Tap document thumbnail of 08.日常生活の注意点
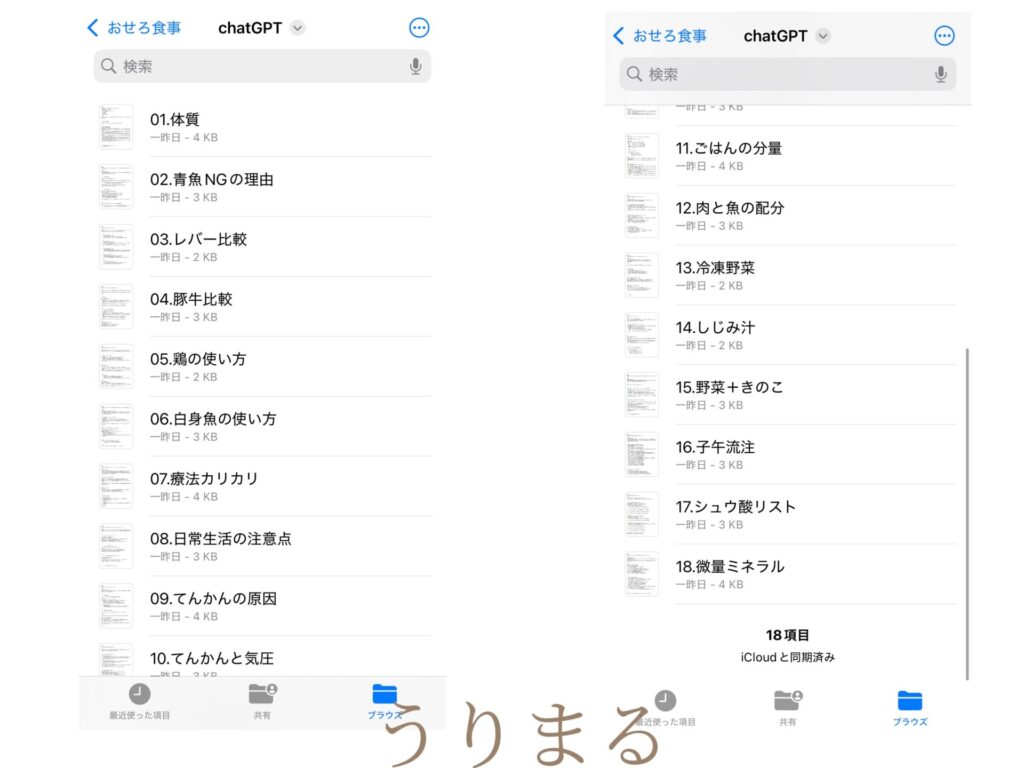 (116, 546)
